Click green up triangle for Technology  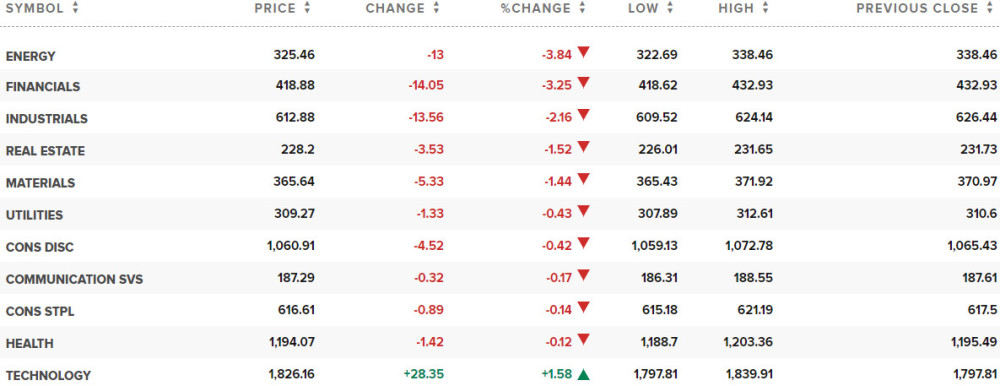tap(583, 375)
